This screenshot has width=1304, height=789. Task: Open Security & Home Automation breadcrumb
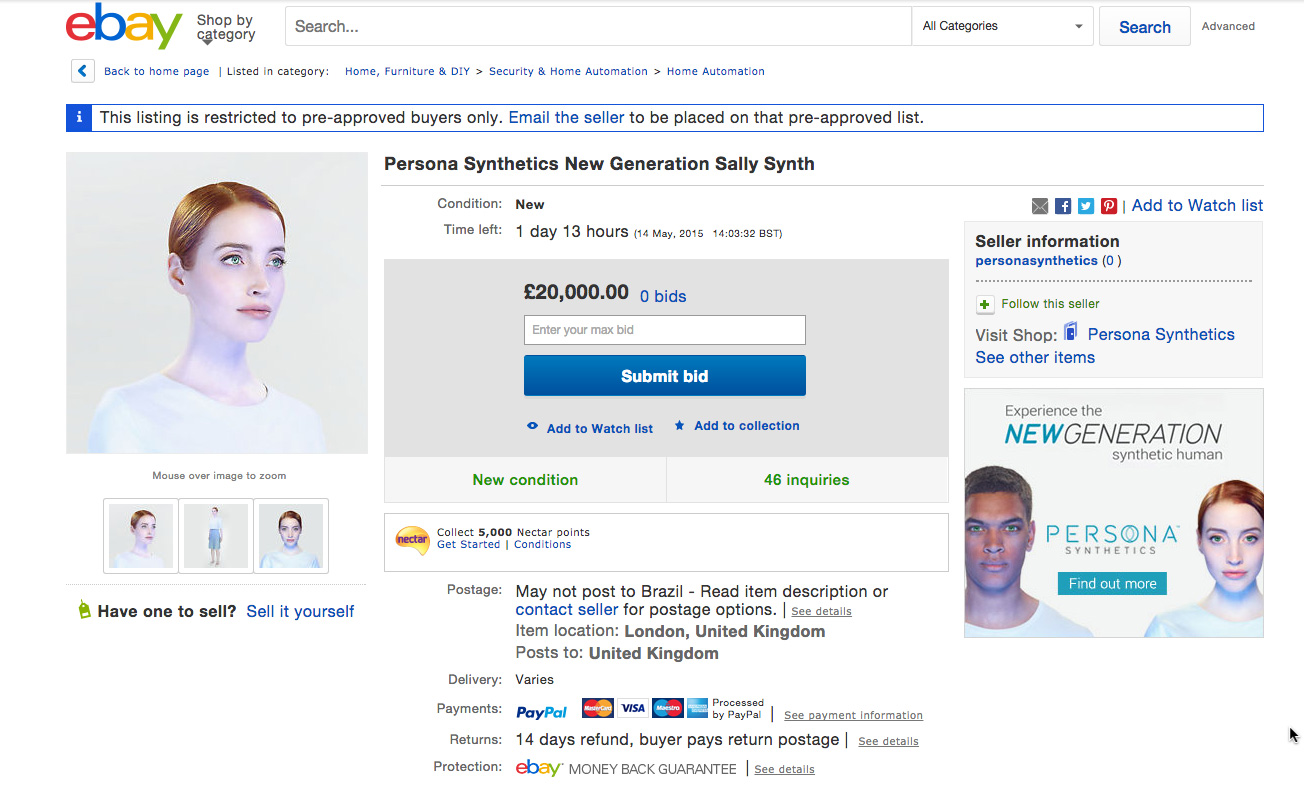point(568,72)
